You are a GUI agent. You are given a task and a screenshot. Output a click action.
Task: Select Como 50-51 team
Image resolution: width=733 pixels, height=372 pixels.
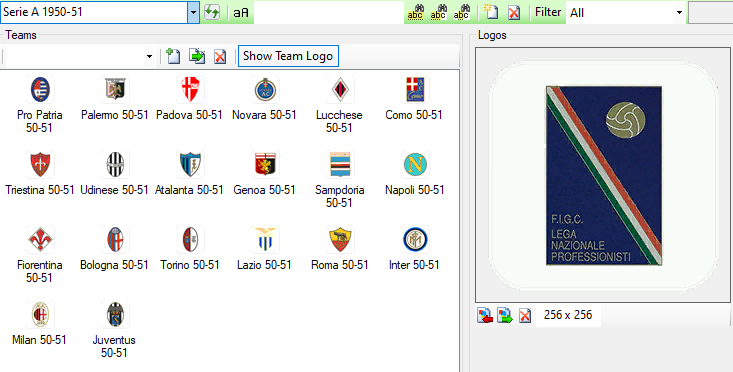(414, 99)
